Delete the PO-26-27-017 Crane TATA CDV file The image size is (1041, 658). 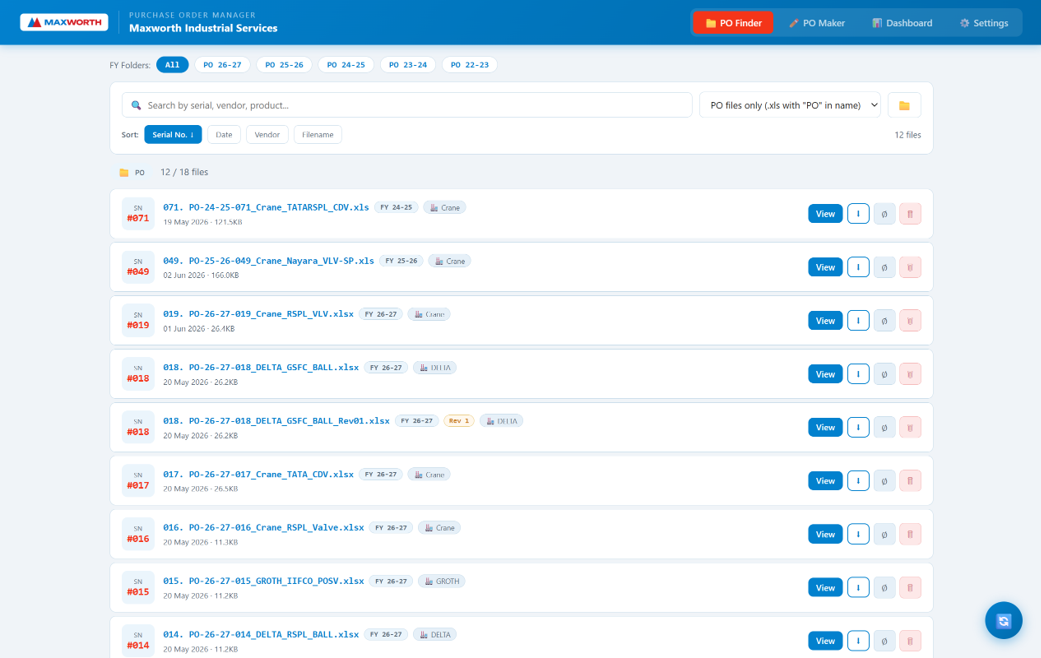910,481
